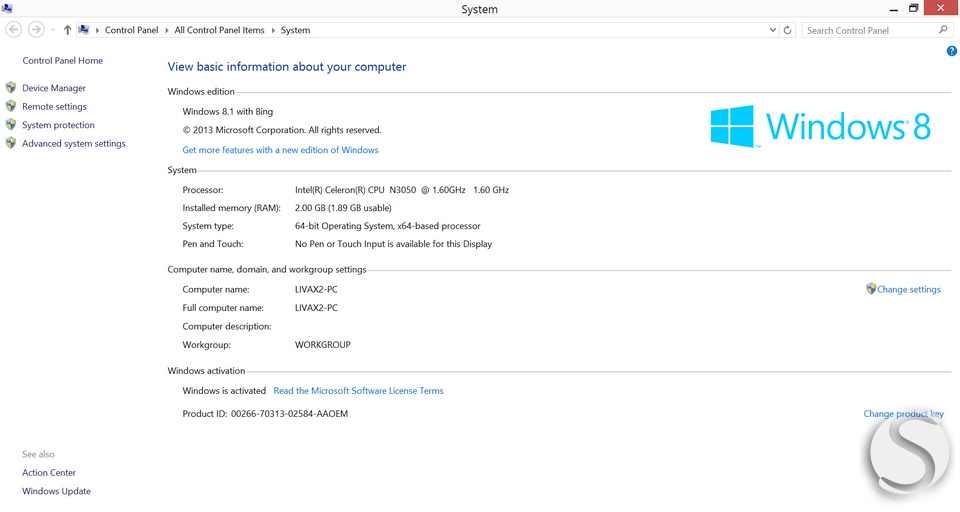Open Remote settings
The width and height of the screenshot is (960, 512).
54,107
